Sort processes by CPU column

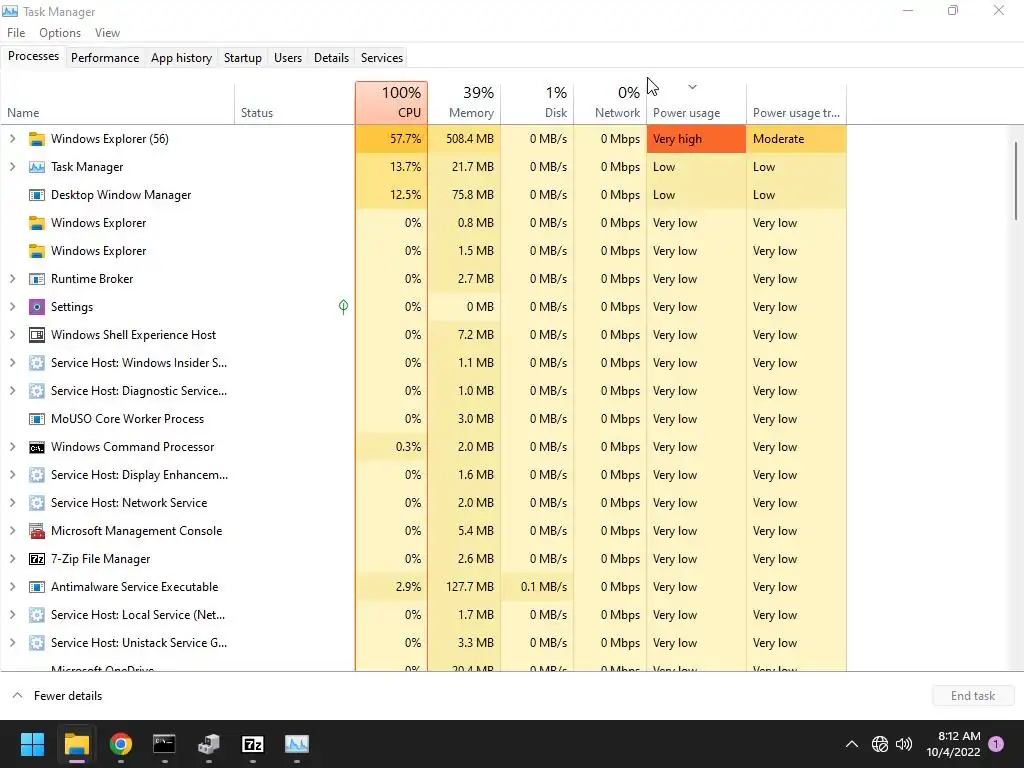[392, 103]
